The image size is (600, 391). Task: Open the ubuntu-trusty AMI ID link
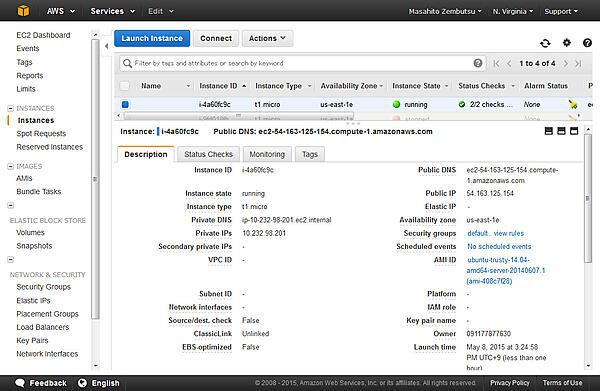click(x=506, y=270)
